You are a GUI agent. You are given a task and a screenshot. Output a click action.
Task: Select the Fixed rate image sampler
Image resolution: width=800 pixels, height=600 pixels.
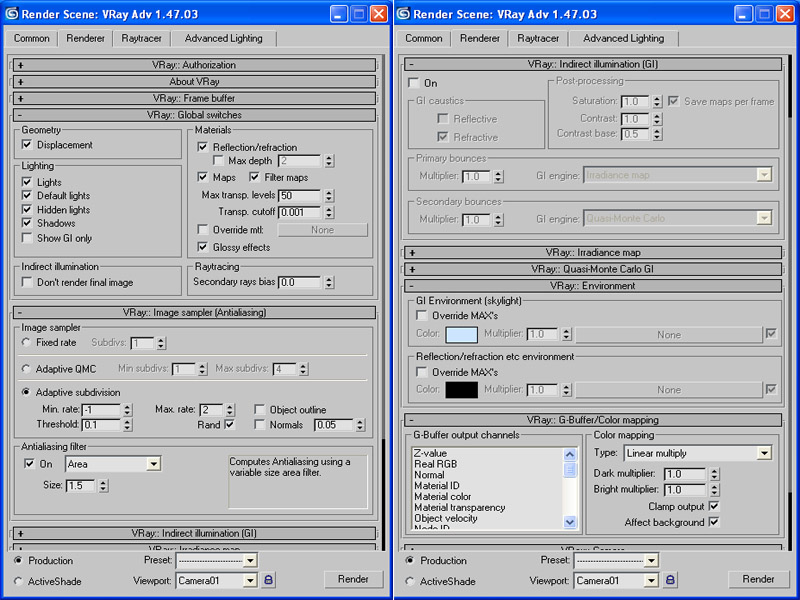pyautogui.click(x=26, y=342)
